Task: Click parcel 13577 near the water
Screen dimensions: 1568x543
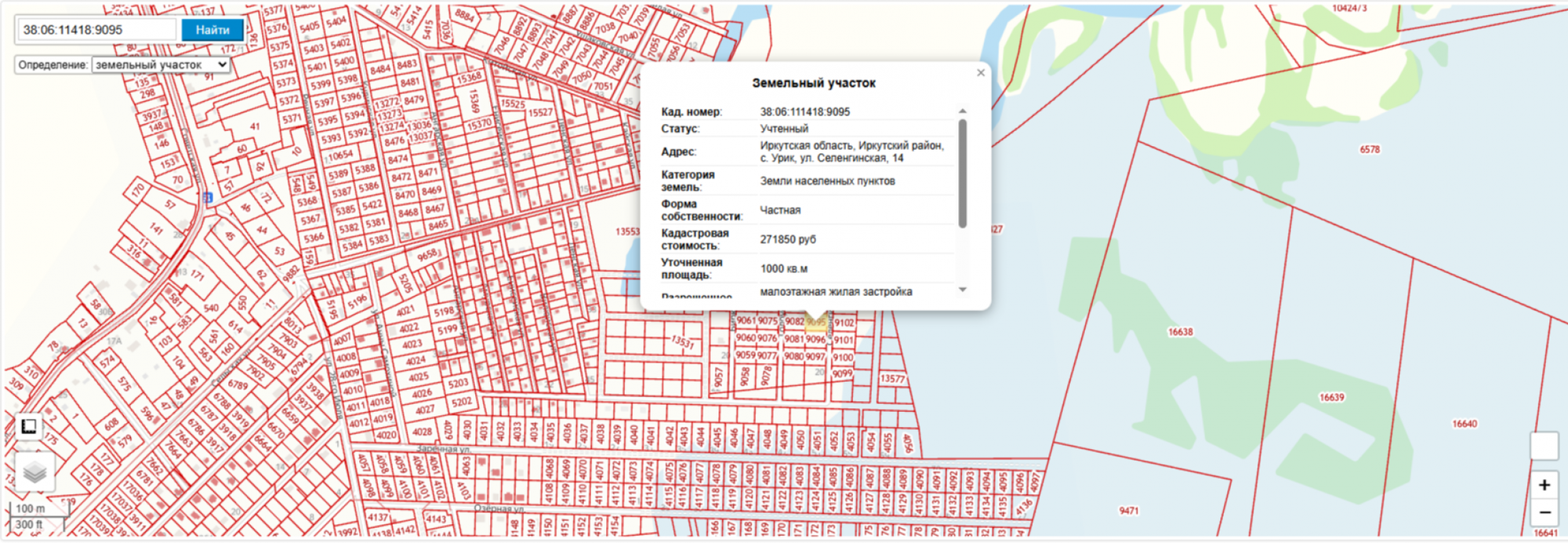Action: (x=892, y=378)
